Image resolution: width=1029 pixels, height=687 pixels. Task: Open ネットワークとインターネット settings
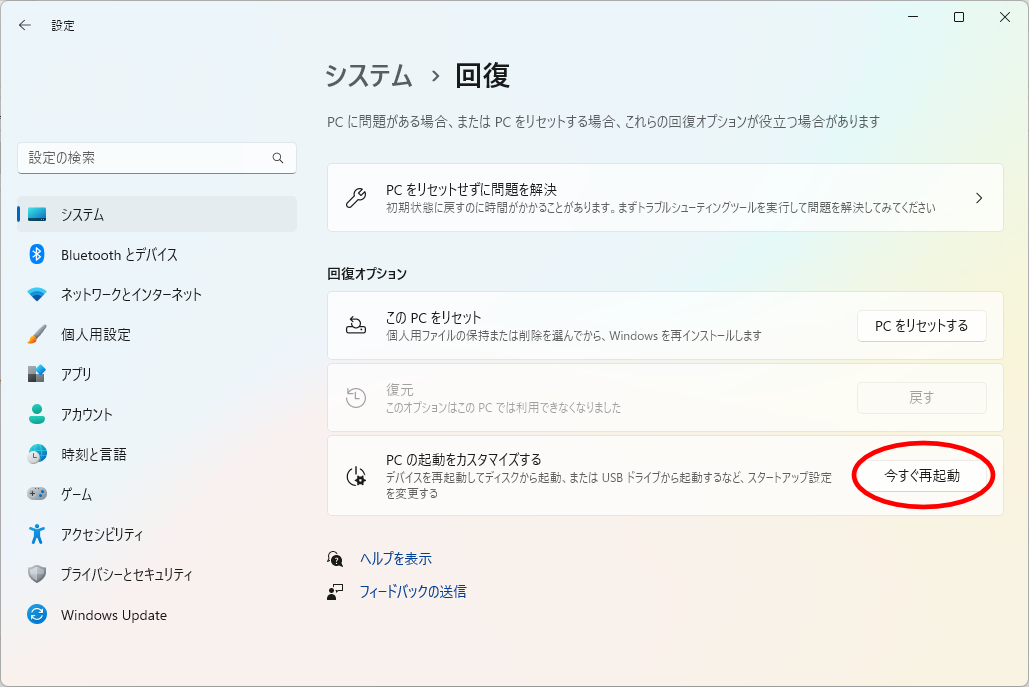coord(130,295)
